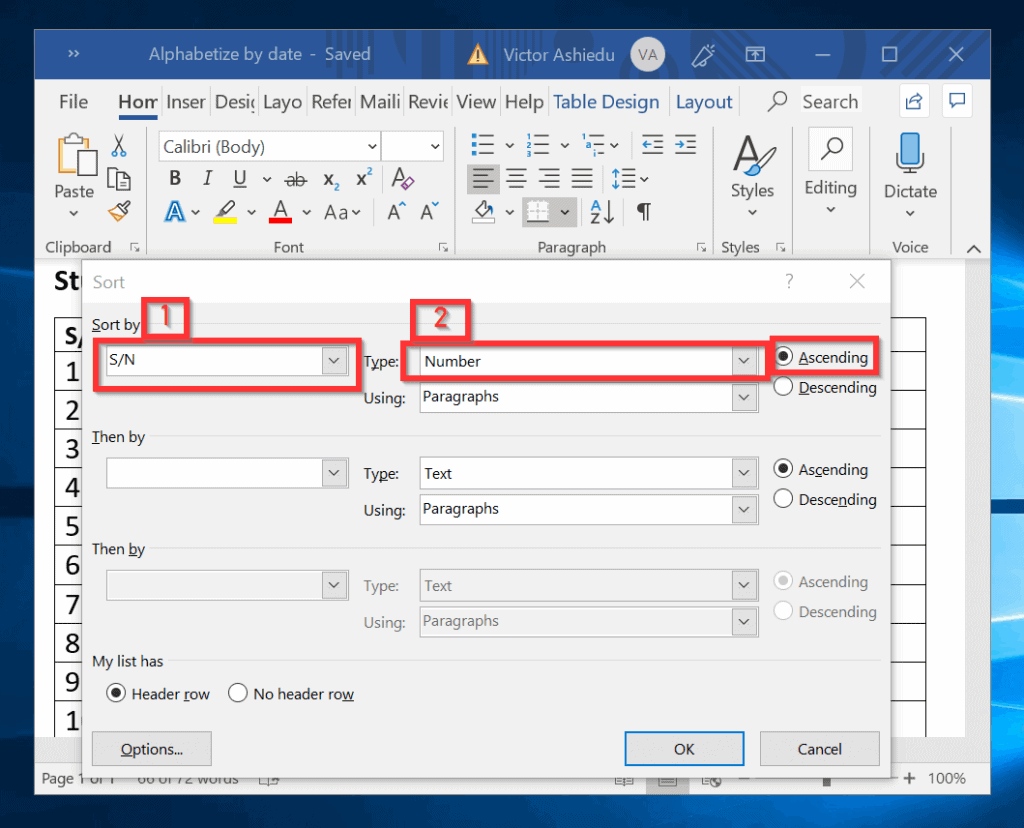Open Text Effects icon
1024x828 pixels.
tap(174, 212)
